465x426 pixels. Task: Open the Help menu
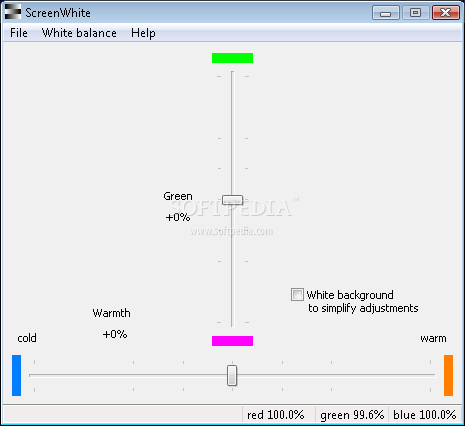143,33
